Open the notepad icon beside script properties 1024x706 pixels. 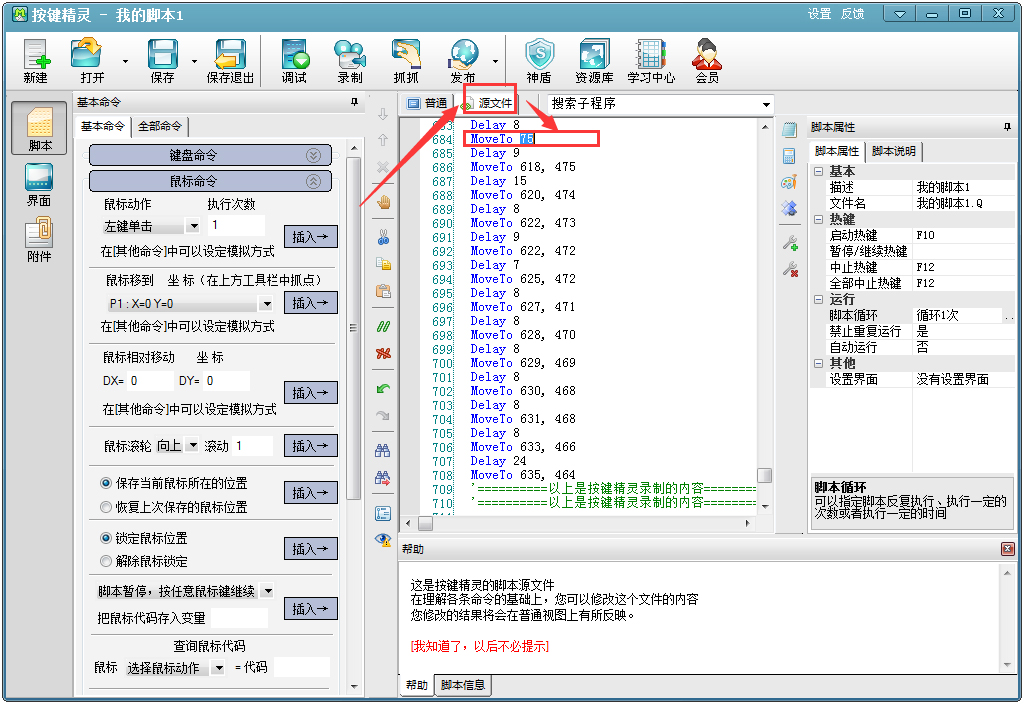tap(790, 129)
